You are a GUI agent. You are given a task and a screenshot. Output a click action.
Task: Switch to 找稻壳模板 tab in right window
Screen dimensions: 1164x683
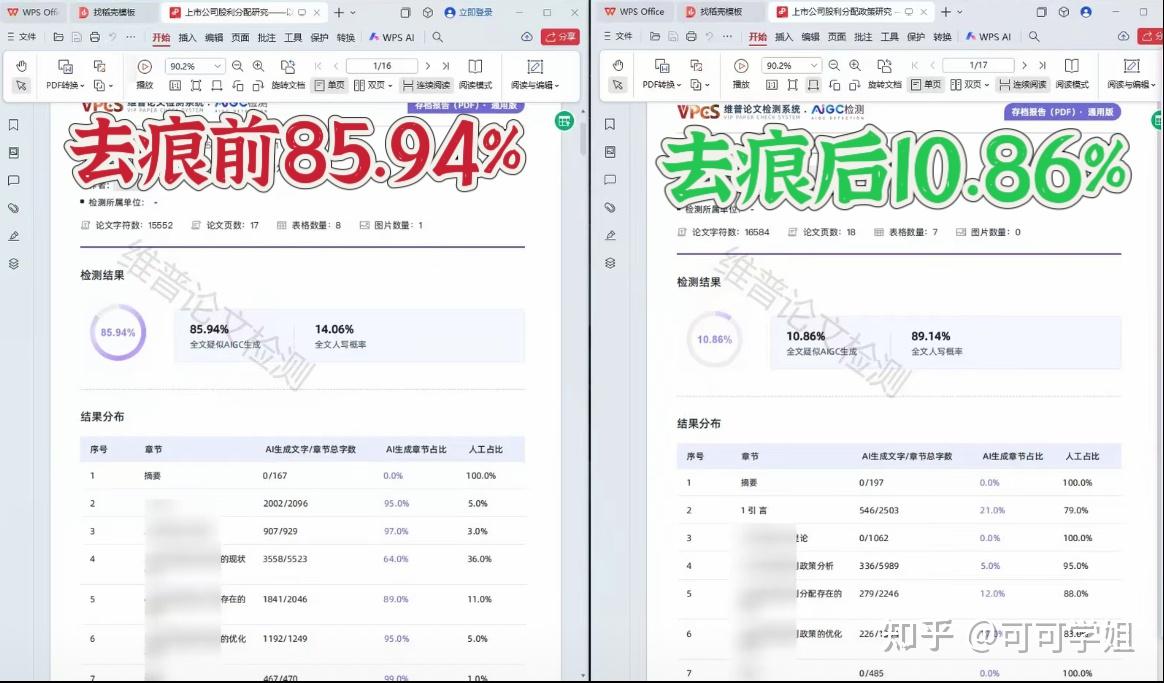[721, 12]
